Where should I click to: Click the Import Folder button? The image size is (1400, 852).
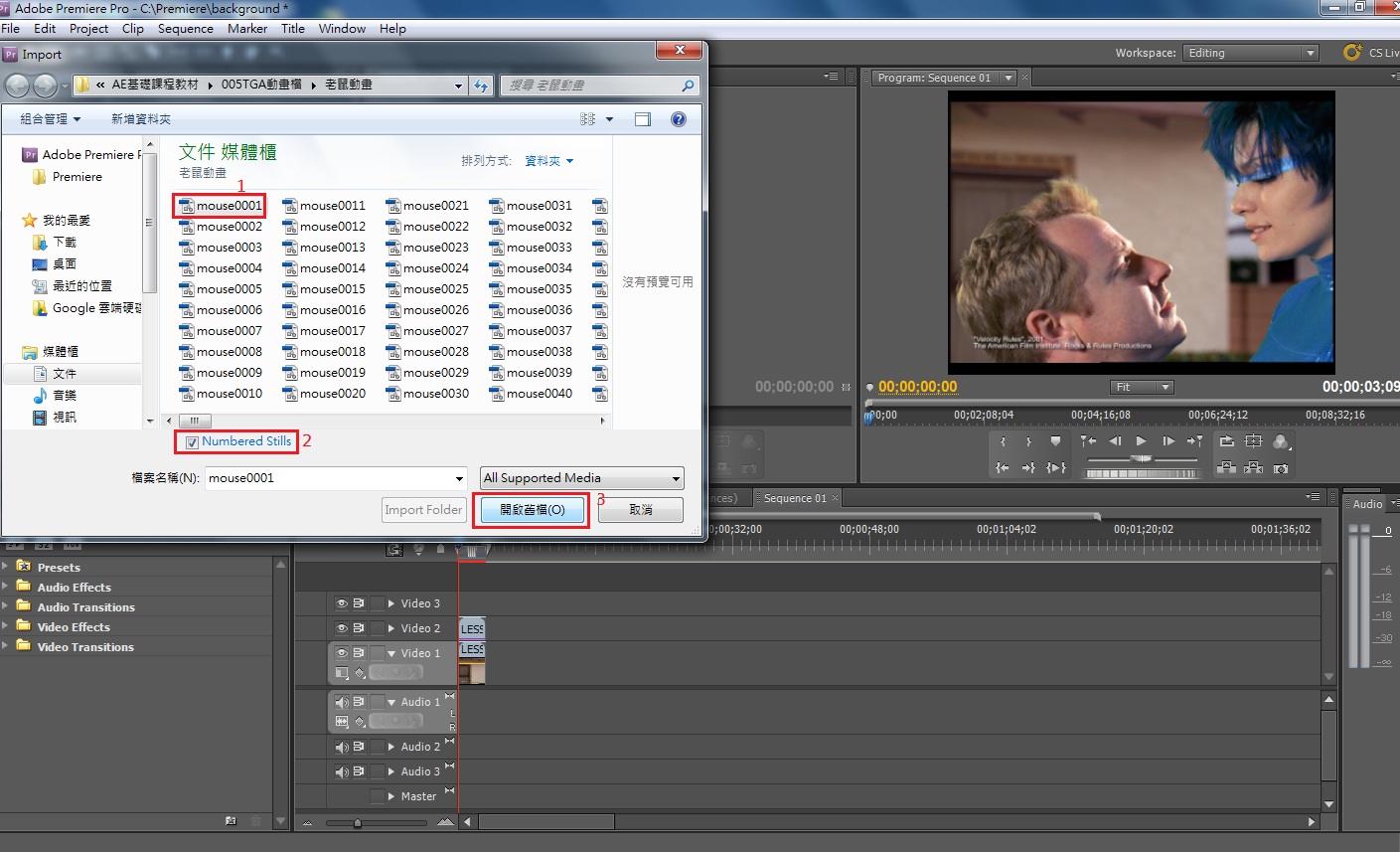(x=423, y=510)
